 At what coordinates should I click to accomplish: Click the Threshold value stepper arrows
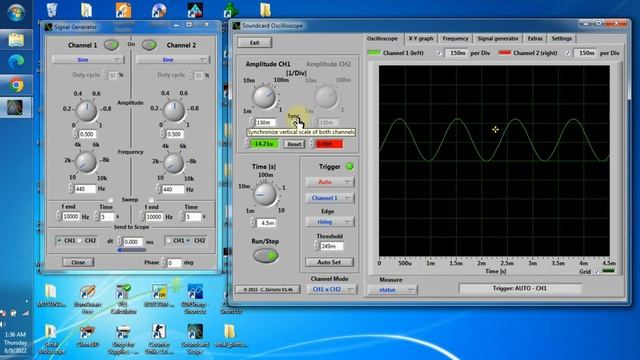click(x=316, y=246)
